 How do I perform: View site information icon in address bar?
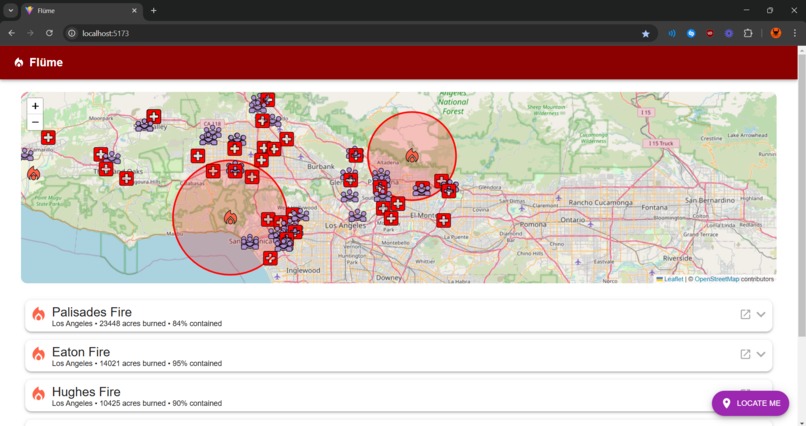pos(72,33)
